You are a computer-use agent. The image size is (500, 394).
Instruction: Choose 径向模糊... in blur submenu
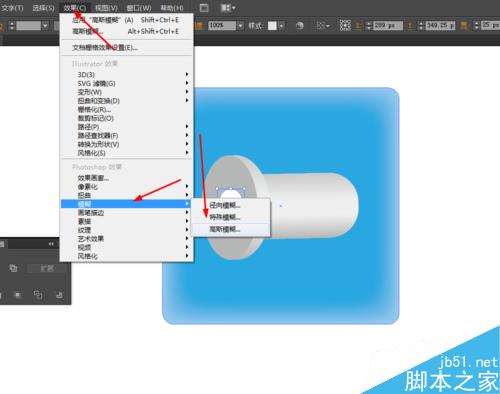click(231, 205)
